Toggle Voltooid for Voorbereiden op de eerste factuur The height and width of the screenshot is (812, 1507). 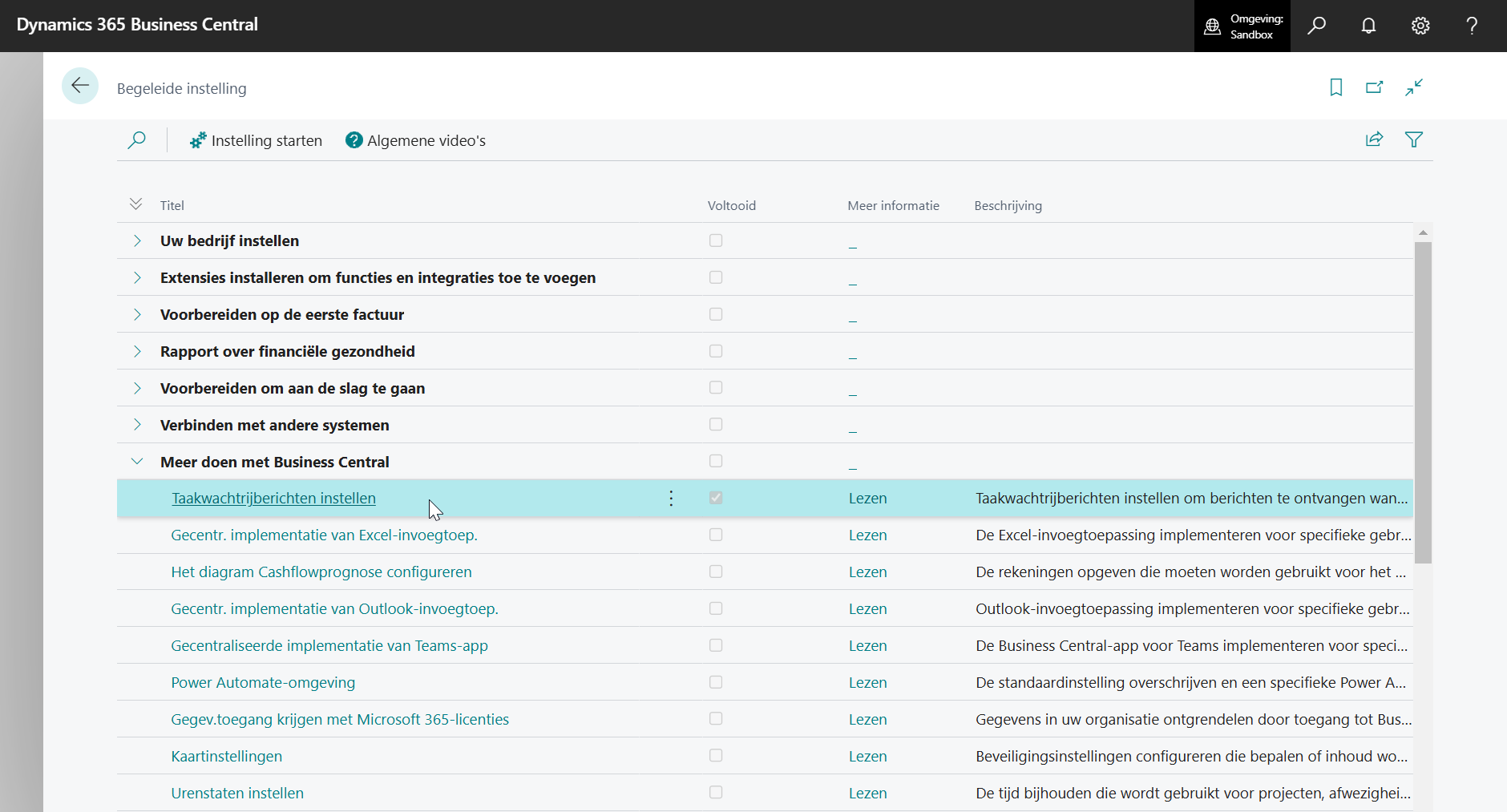716,314
